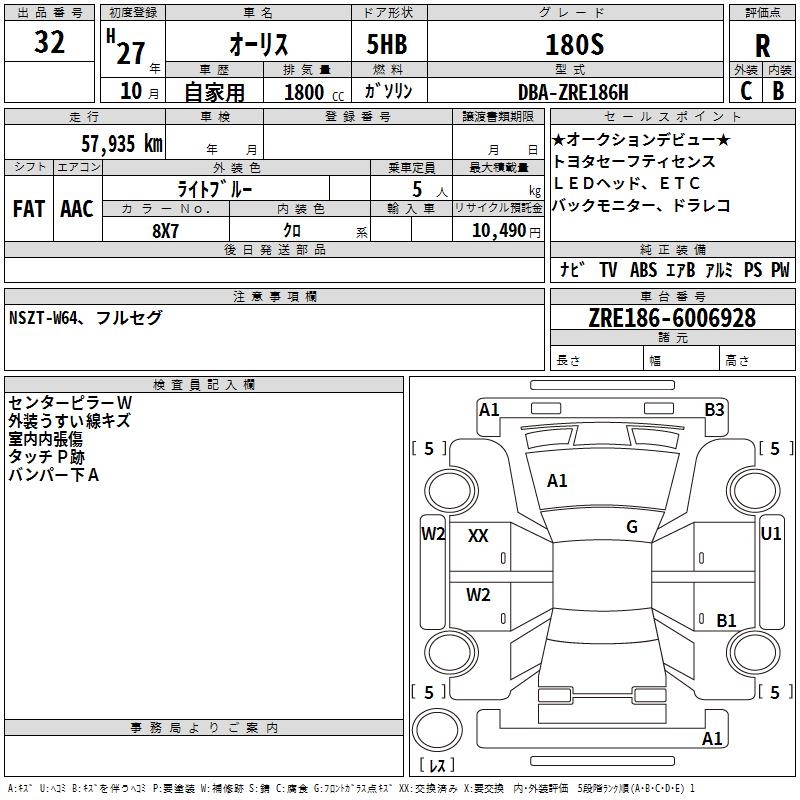The height and width of the screenshot is (800, 800).
Task: Click the アルミ equipment label
Action: click(x=719, y=269)
